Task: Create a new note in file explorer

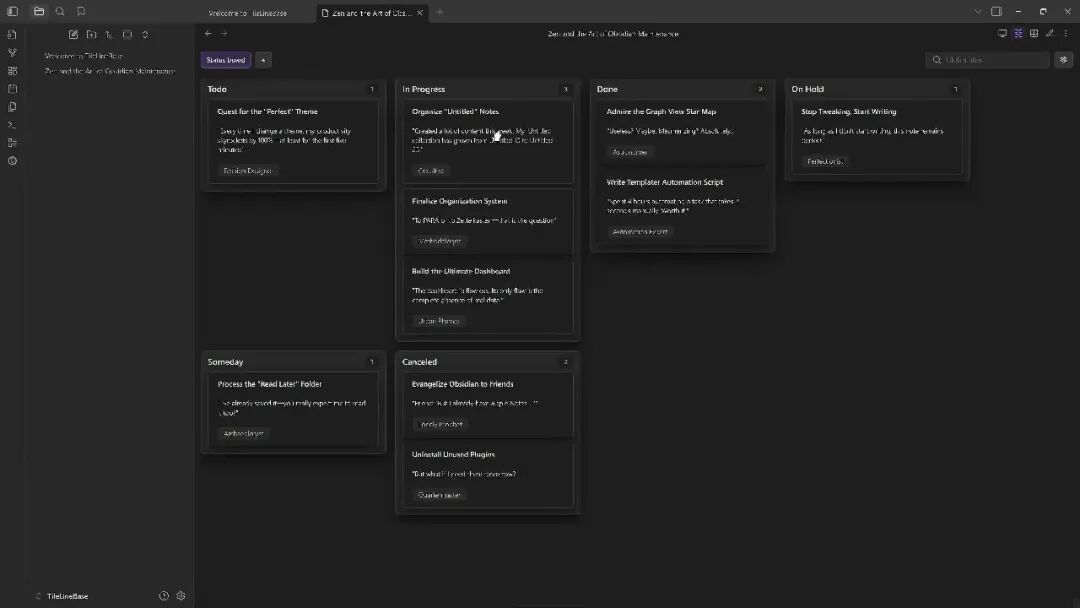Action: pyautogui.click(x=73, y=34)
